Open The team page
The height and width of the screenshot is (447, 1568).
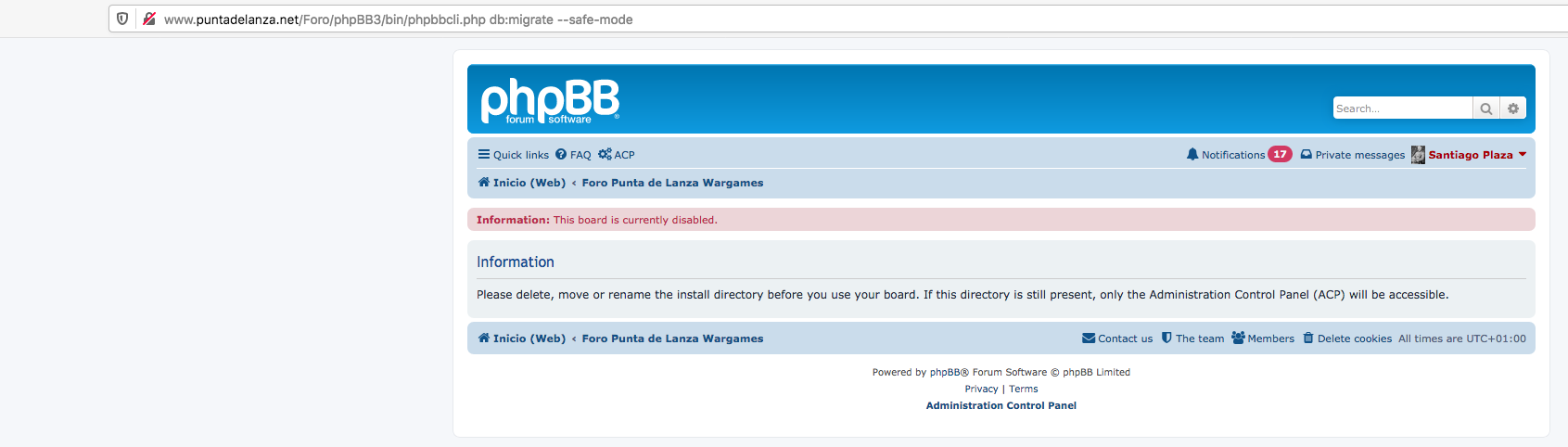[x=1192, y=338]
